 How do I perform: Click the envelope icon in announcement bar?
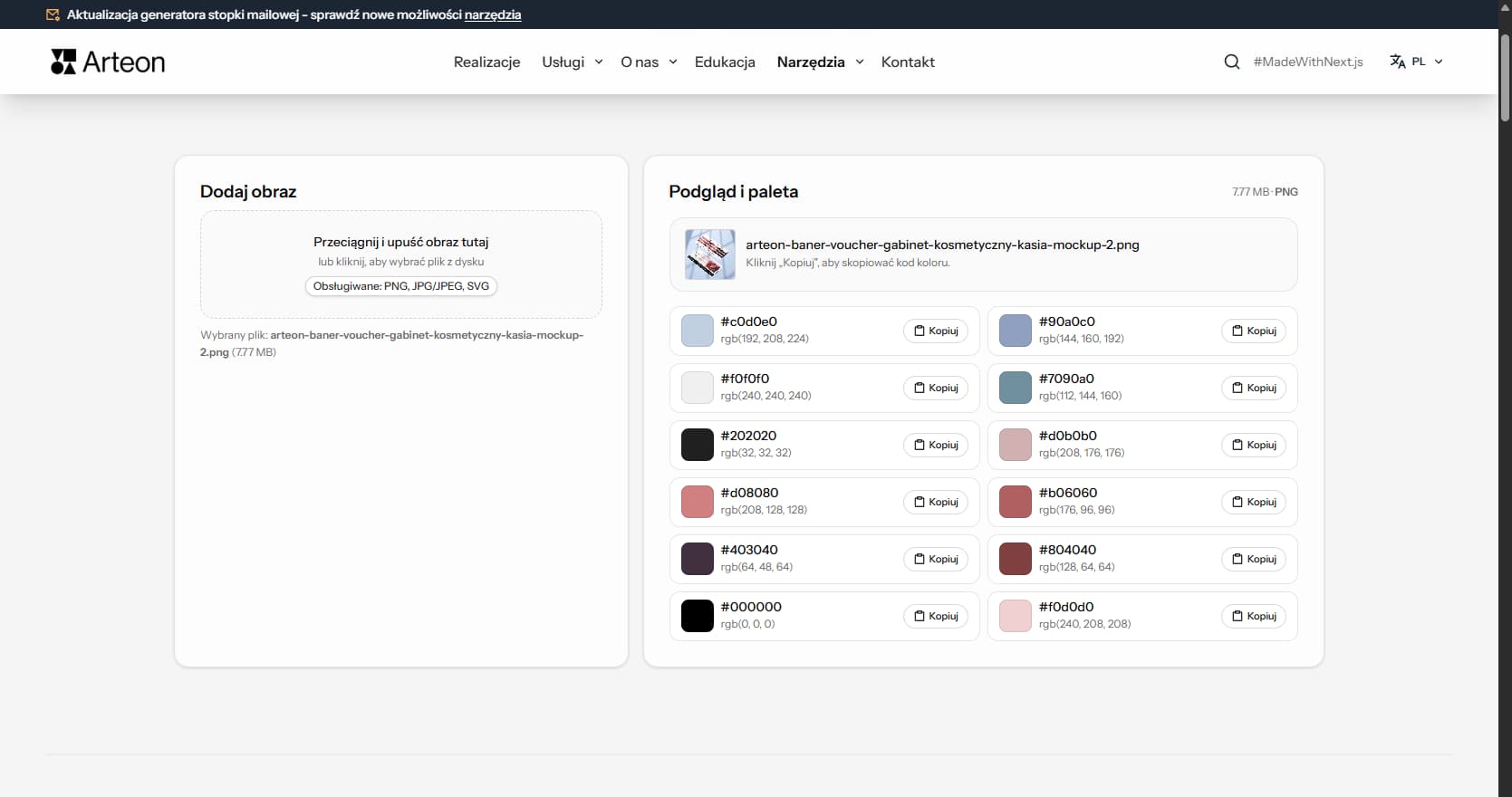pyautogui.click(x=53, y=14)
